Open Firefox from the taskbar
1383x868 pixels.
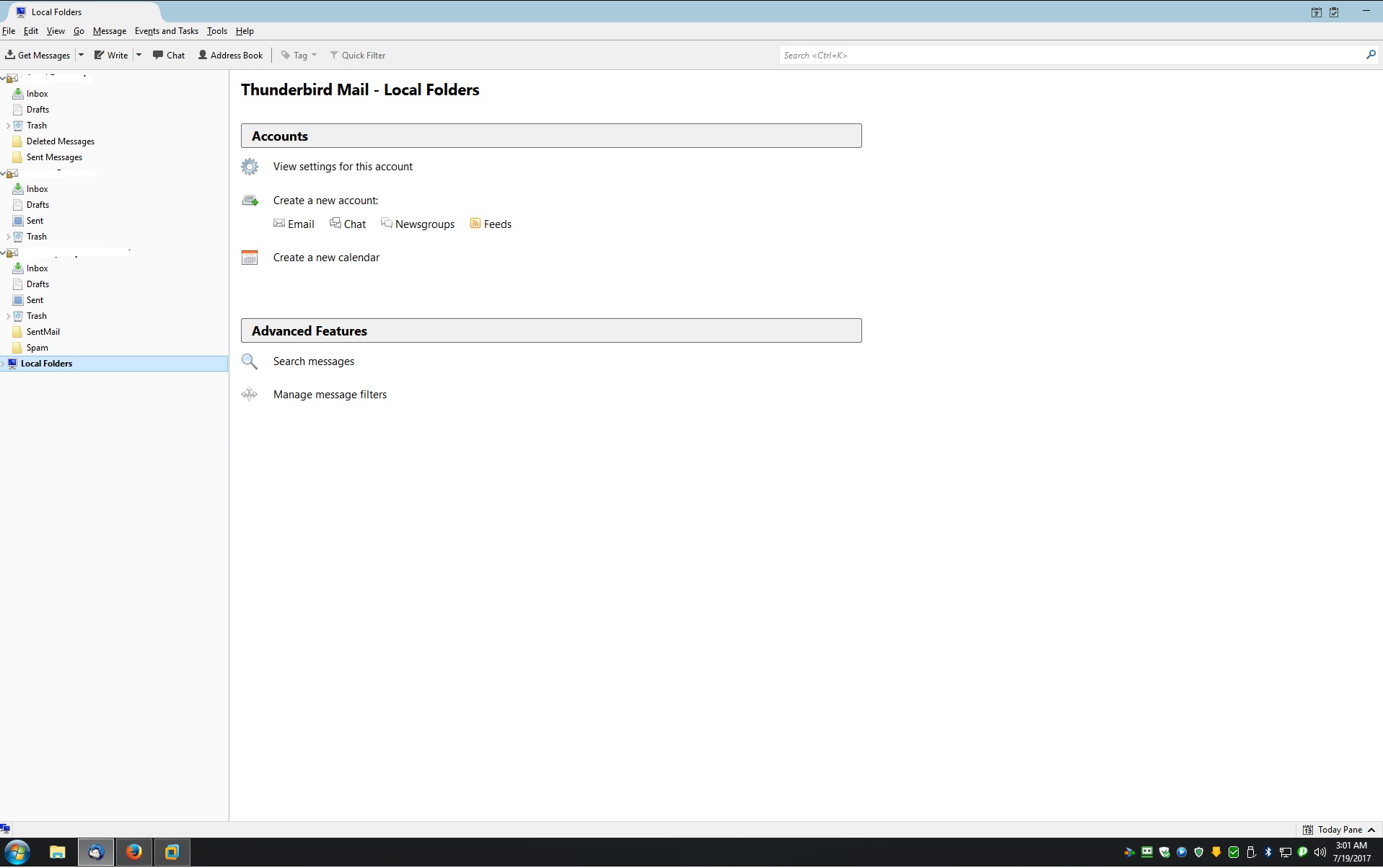pos(134,852)
